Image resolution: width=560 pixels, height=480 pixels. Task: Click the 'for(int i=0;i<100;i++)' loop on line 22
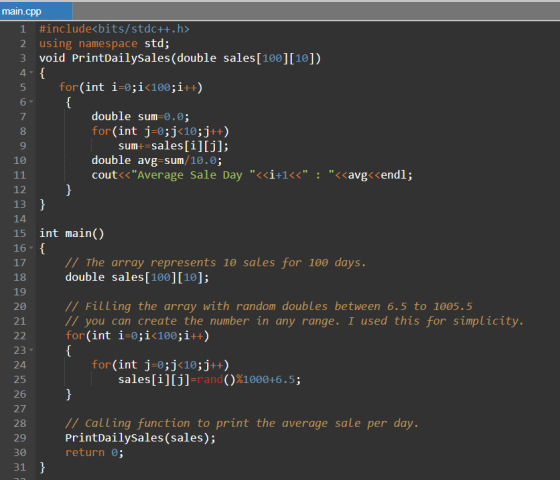[x=137, y=336]
